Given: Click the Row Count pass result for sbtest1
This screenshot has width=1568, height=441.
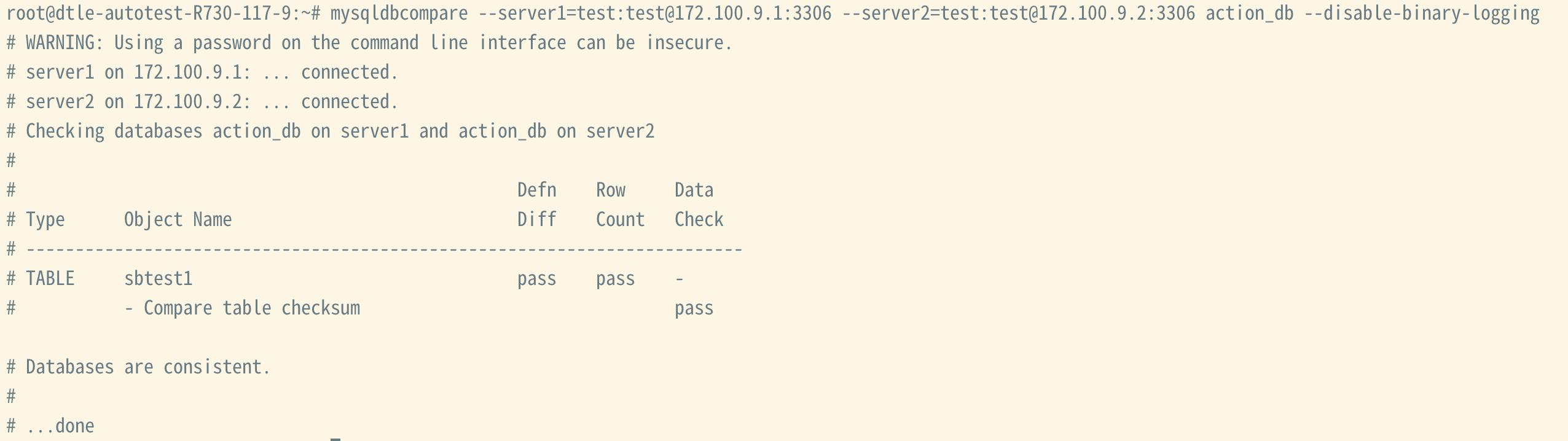Looking at the screenshot, I should click(615, 278).
